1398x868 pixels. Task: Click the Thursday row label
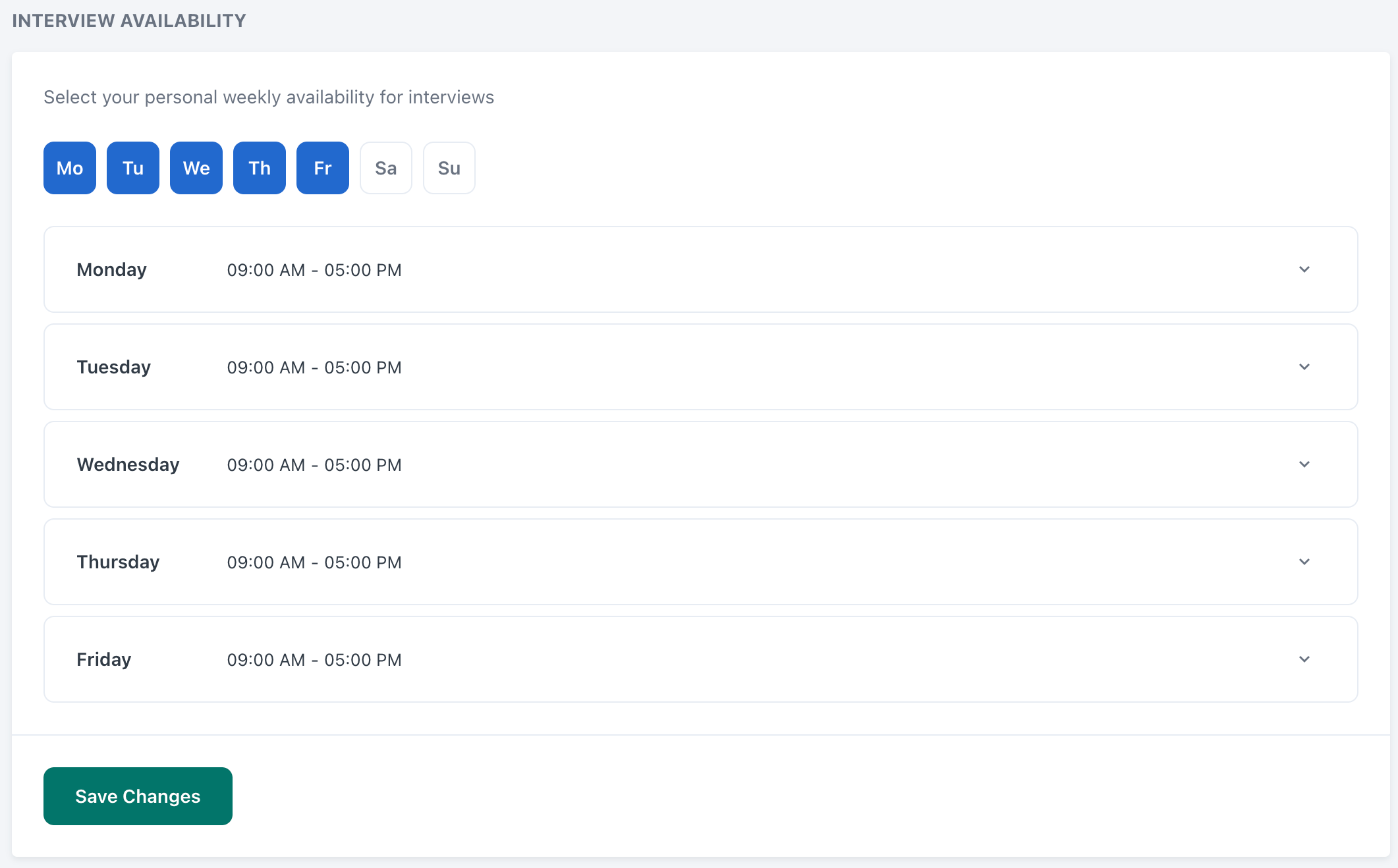coord(118,562)
